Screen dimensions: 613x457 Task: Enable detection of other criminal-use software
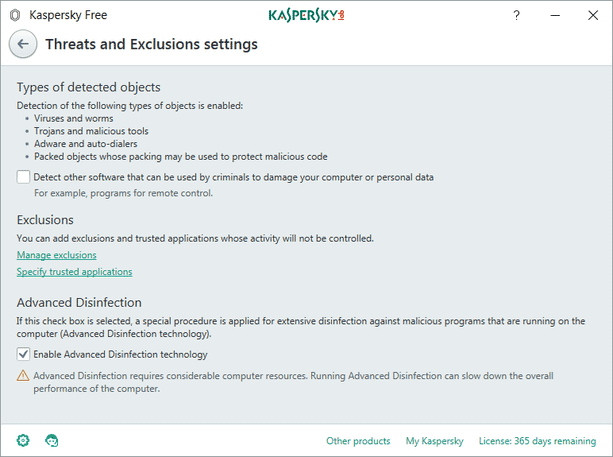(23, 177)
